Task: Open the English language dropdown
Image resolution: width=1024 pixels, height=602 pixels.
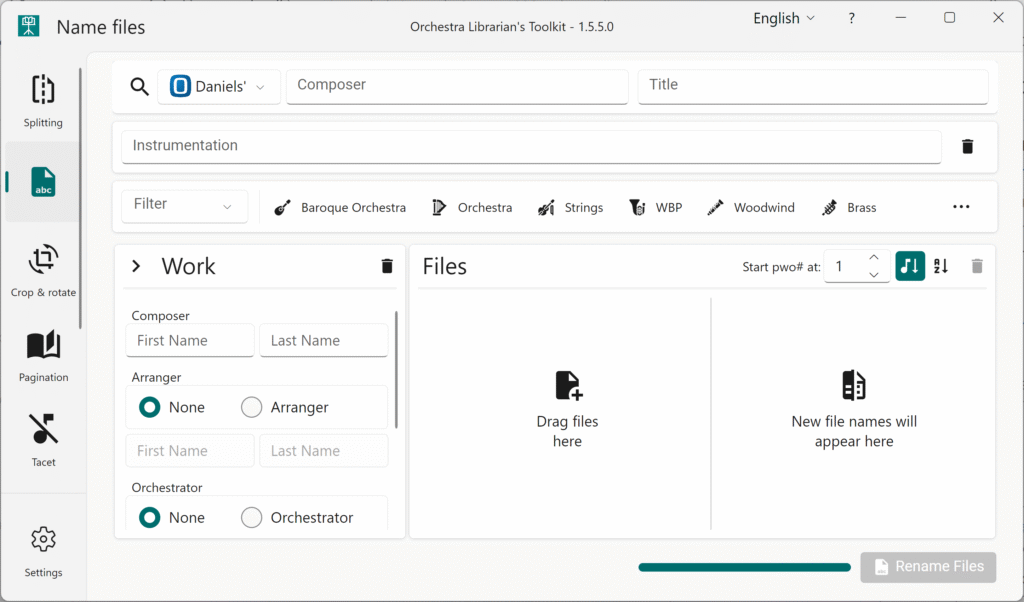Action: click(x=784, y=18)
